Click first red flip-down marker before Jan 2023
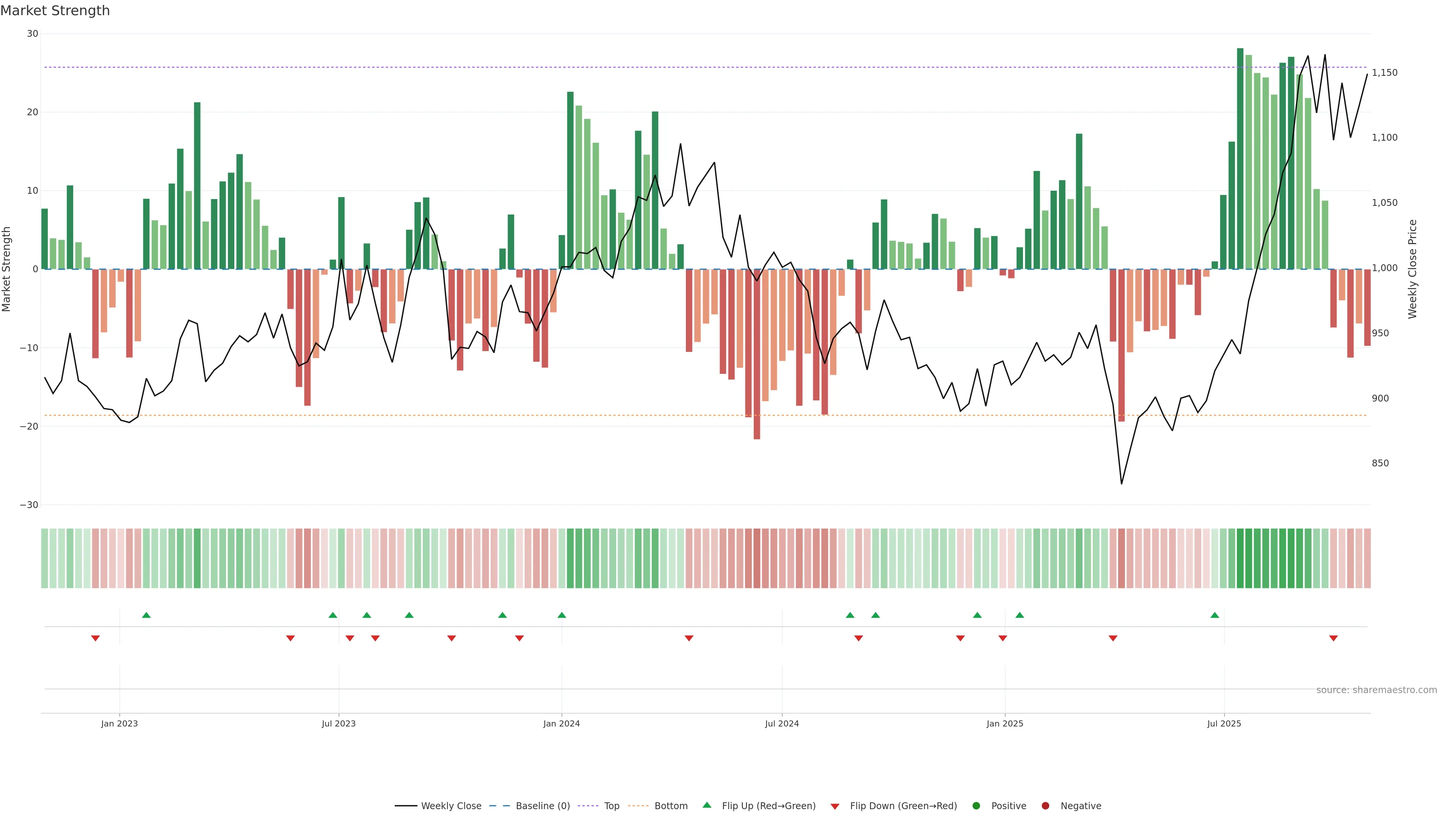 [x=96, y=638]
